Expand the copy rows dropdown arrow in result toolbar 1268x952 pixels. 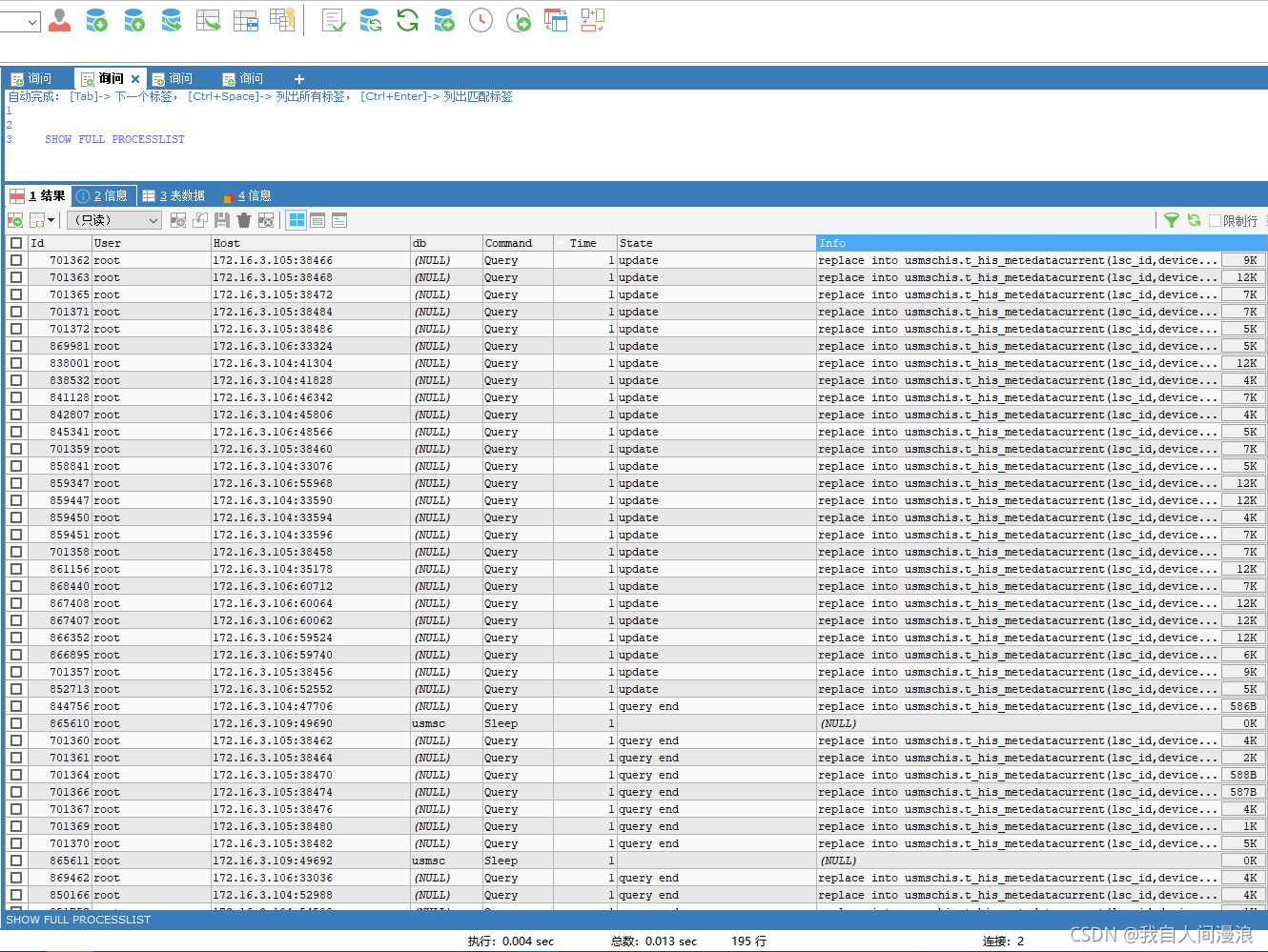[x=51, y=220]
